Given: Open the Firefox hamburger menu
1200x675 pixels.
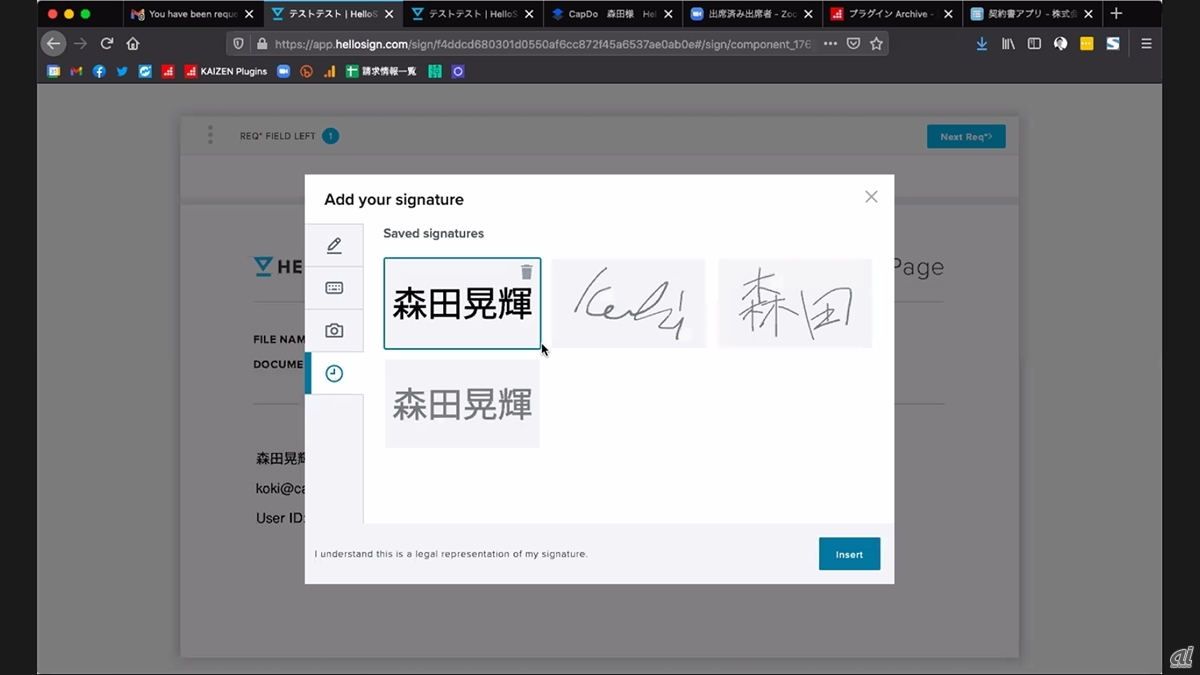Looking at the screenshot, I should pos(1147,44).
